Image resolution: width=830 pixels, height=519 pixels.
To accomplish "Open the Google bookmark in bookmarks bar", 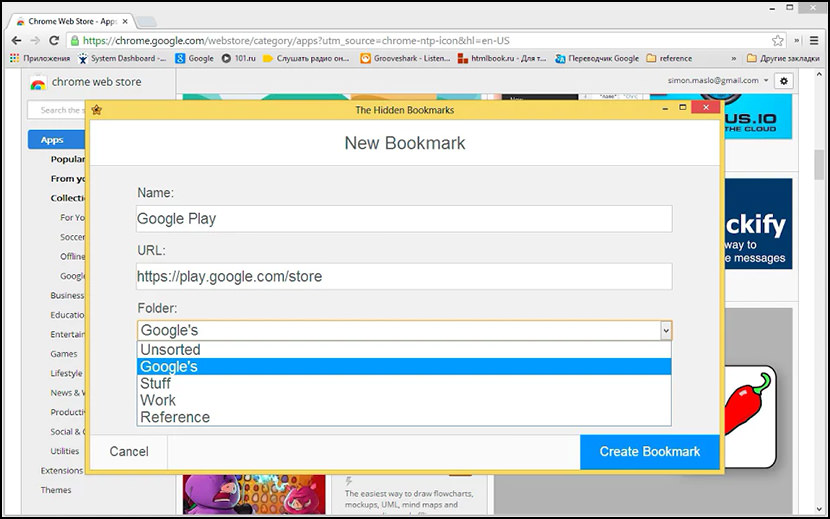I will (194, 58).
